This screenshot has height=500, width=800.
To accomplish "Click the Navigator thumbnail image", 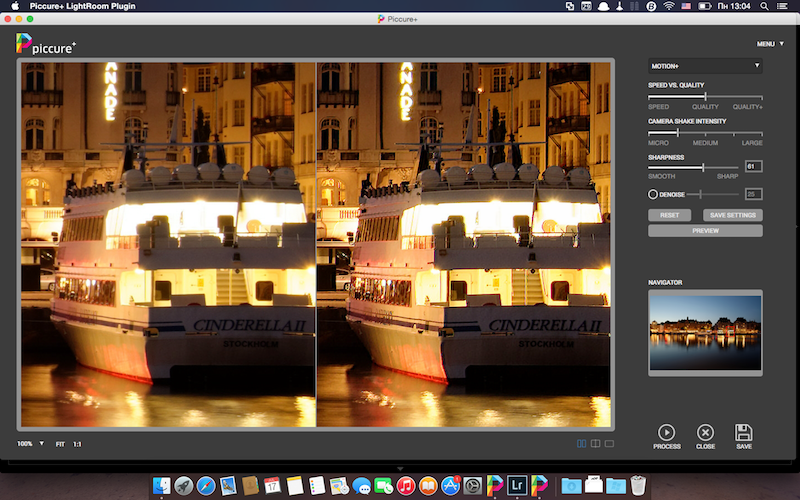I will tap(705, 333).
